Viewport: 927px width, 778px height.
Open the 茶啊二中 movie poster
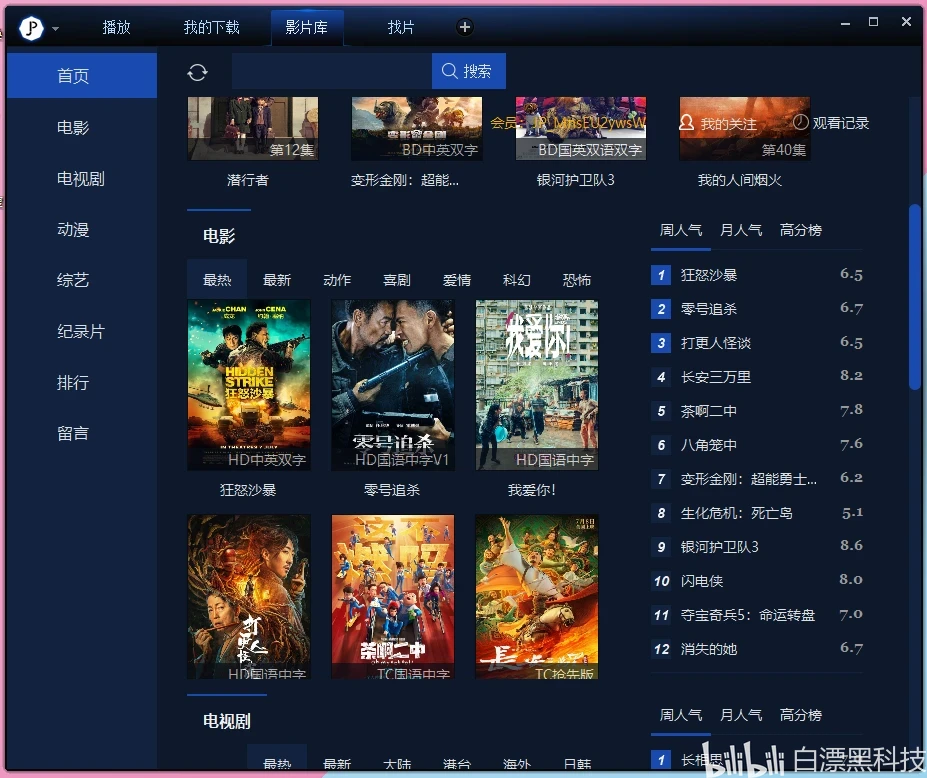coord(393,597)
